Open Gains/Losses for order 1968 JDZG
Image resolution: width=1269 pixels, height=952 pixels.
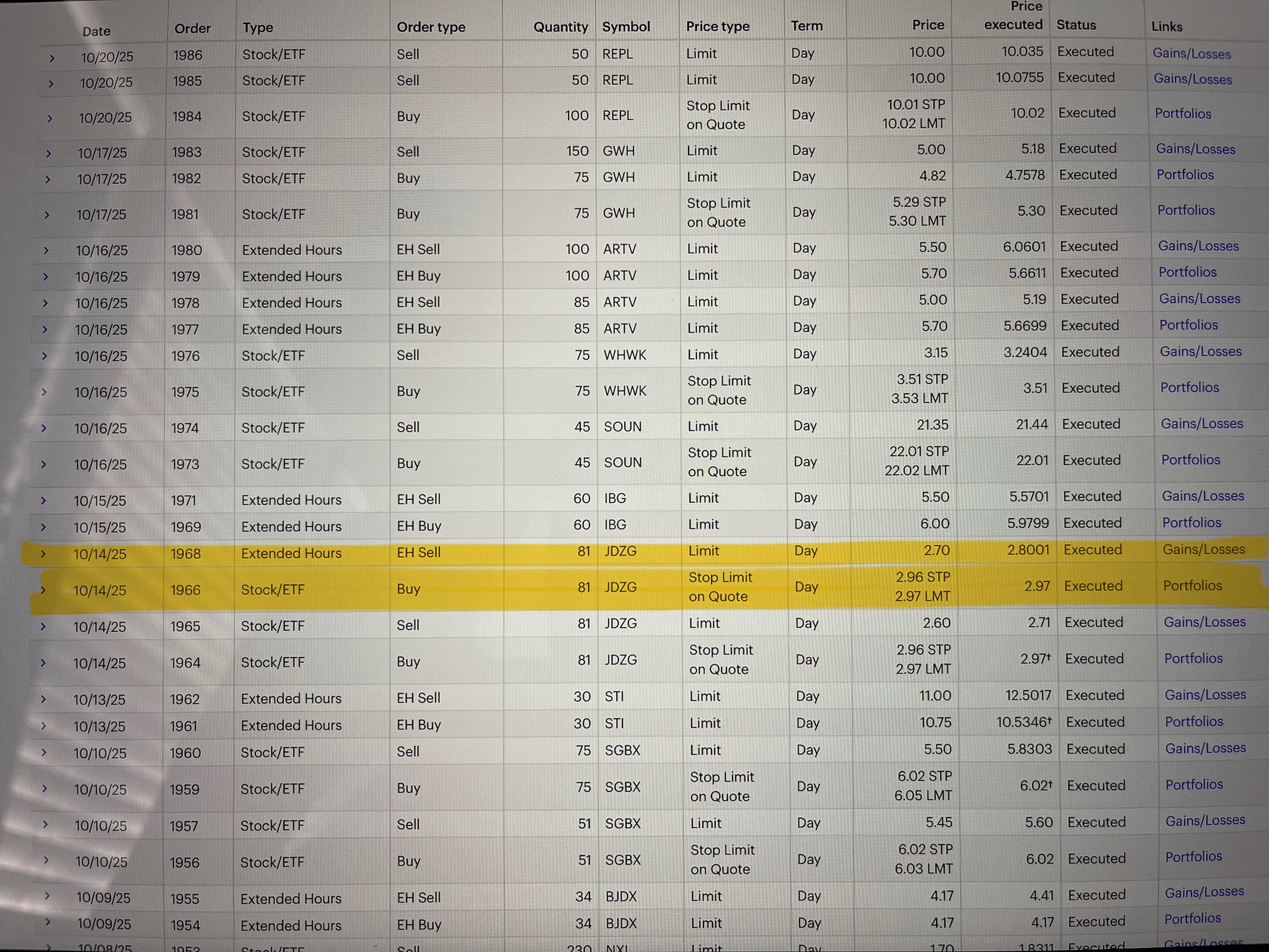pos(1203,549)
